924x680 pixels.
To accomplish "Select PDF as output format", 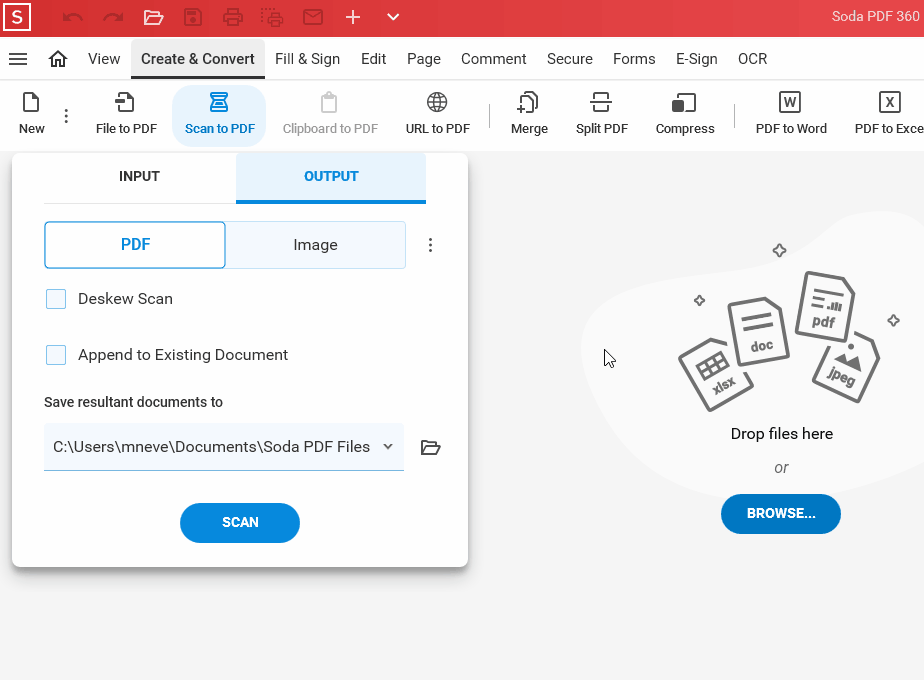I will click(135, 245).
